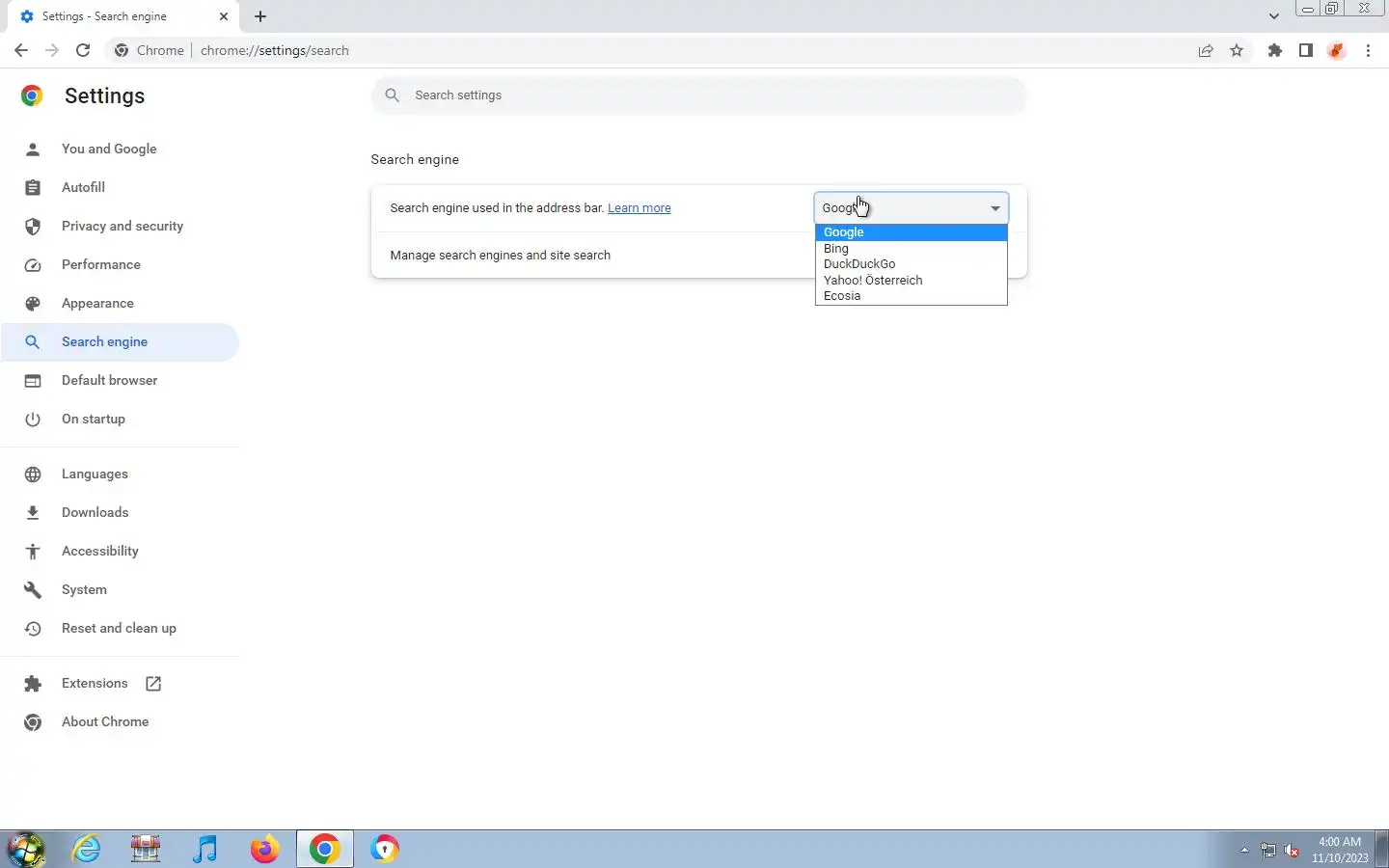Screen dimensions: 1389x868
Task: Click the magnifier icon in Search settings
Action: pos(392,95)
